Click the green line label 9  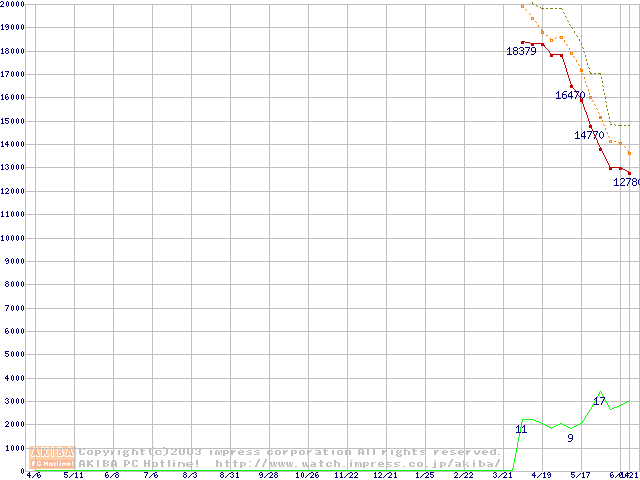(x=570, y=438)
